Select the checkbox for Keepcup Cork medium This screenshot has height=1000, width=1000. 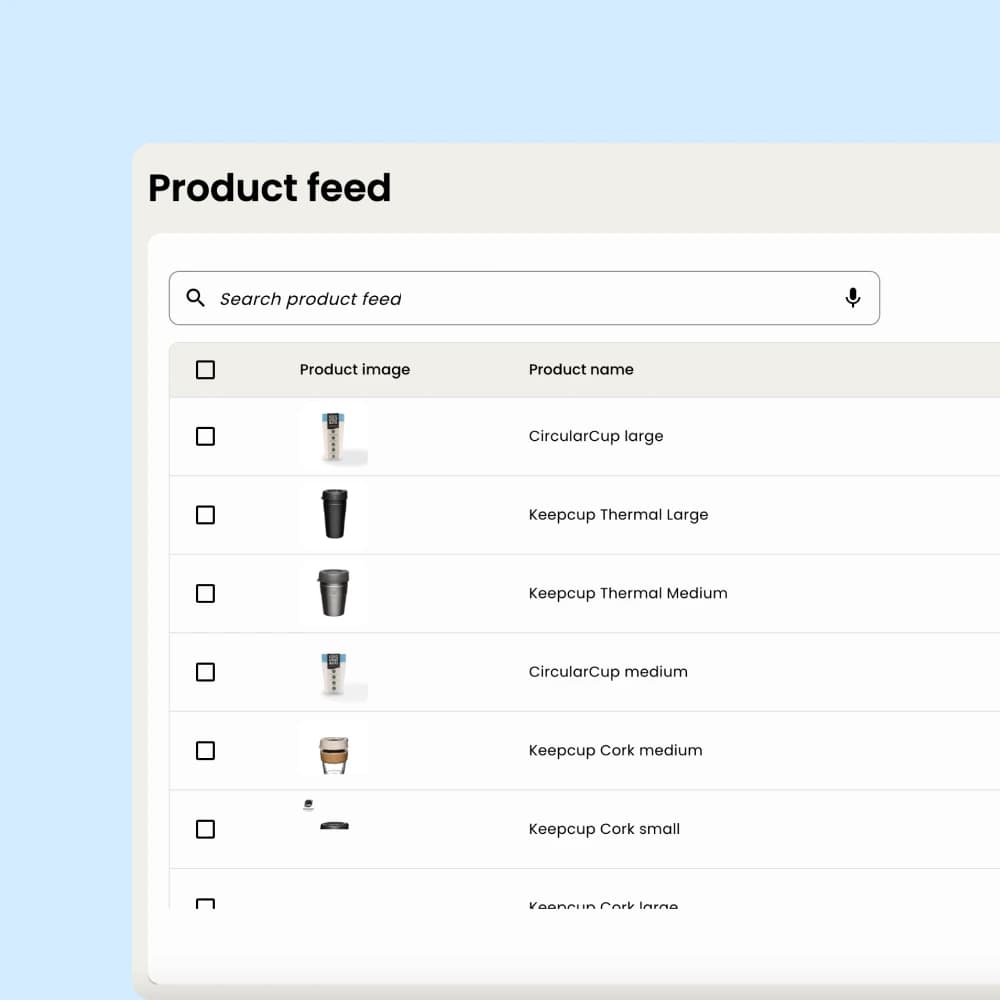(205, 750)
